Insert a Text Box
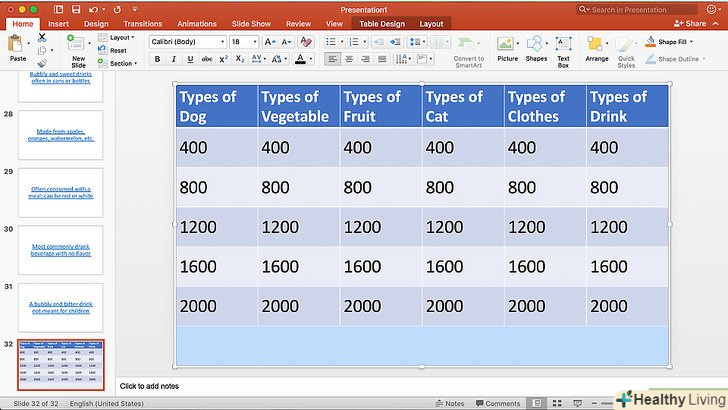This screenshot has height=410, width=728. click(563, 46)
